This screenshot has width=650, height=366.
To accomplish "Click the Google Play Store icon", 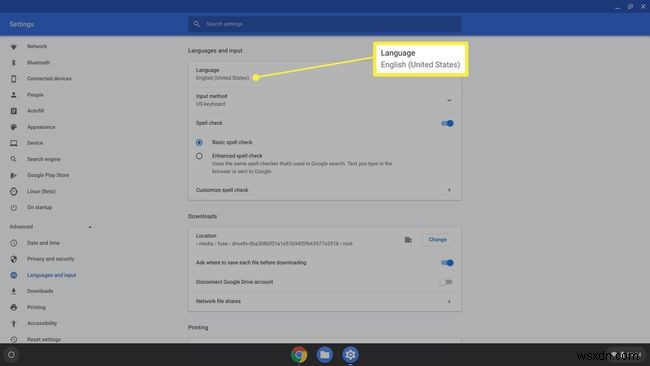I will coord(14,175).
